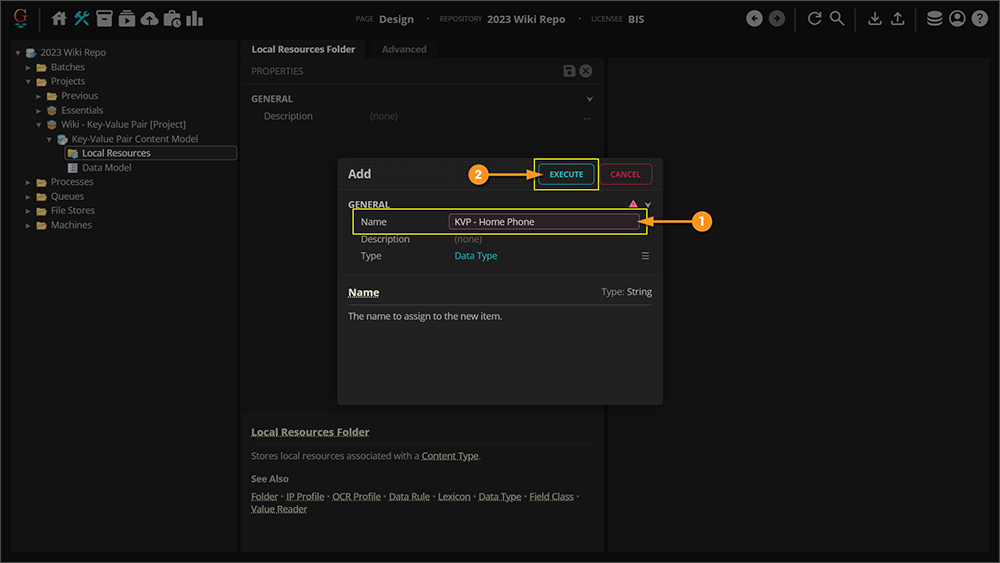This screenshot has height=563, width=1000.
Task: Collapse the General section in the Add dialog
Action: [648, 205]
